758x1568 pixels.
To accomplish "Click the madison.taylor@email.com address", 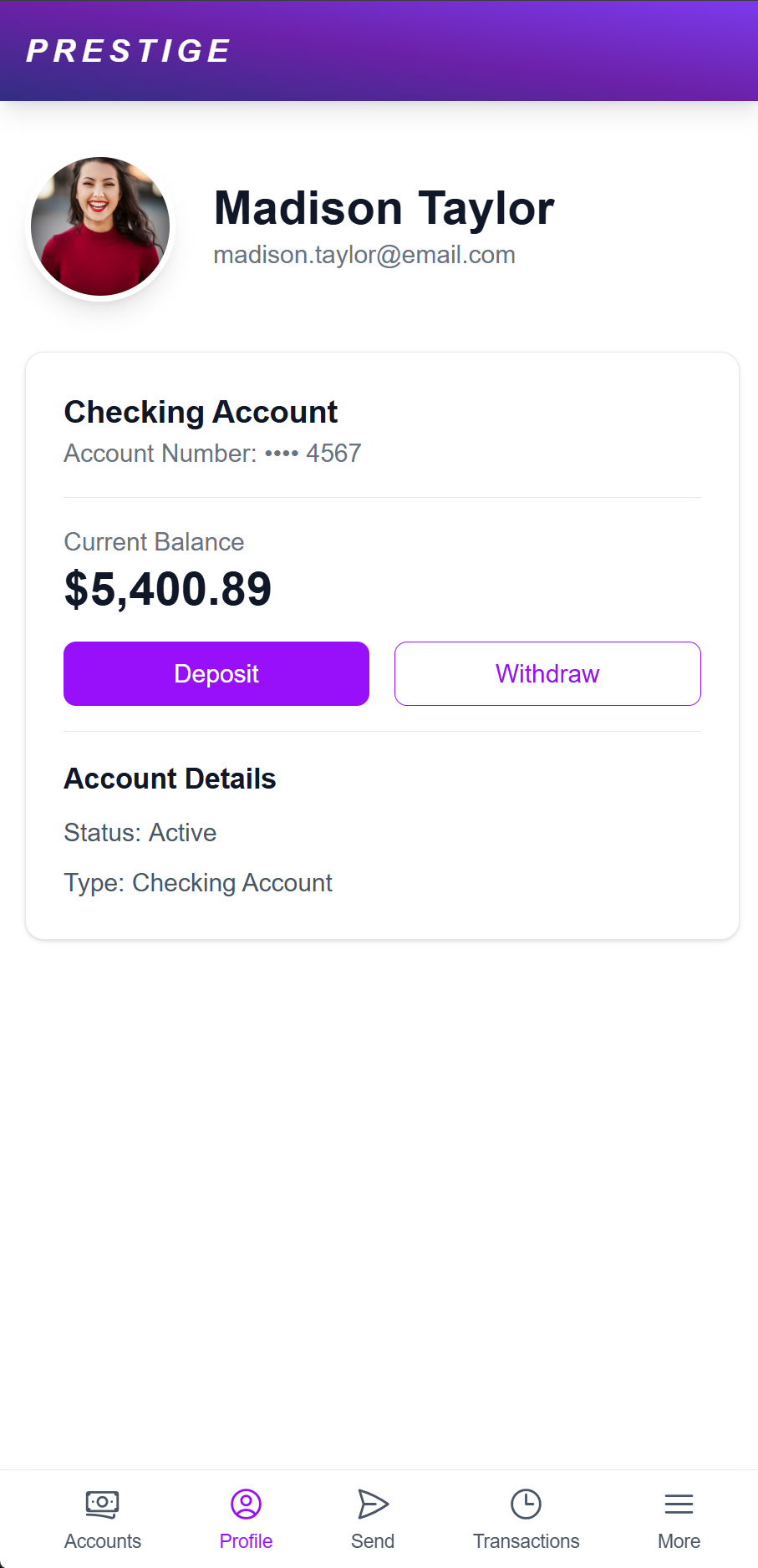I will [364, 255].
